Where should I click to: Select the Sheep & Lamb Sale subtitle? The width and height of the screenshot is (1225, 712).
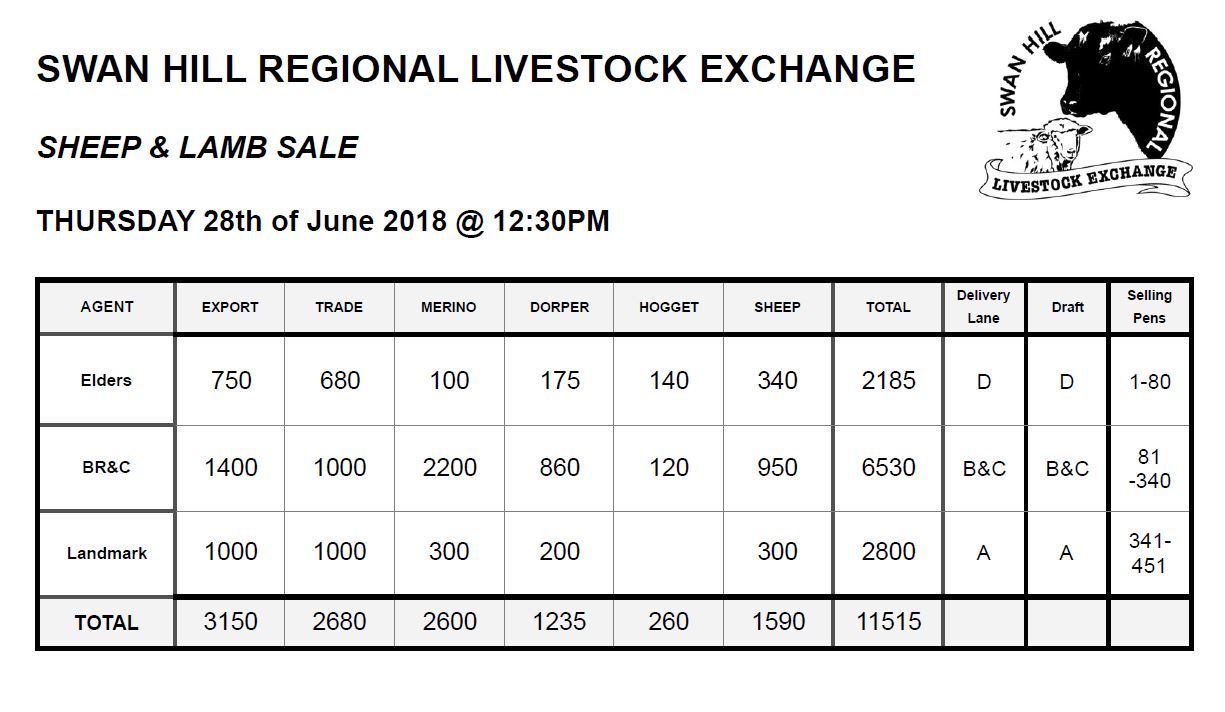[197, 148]
